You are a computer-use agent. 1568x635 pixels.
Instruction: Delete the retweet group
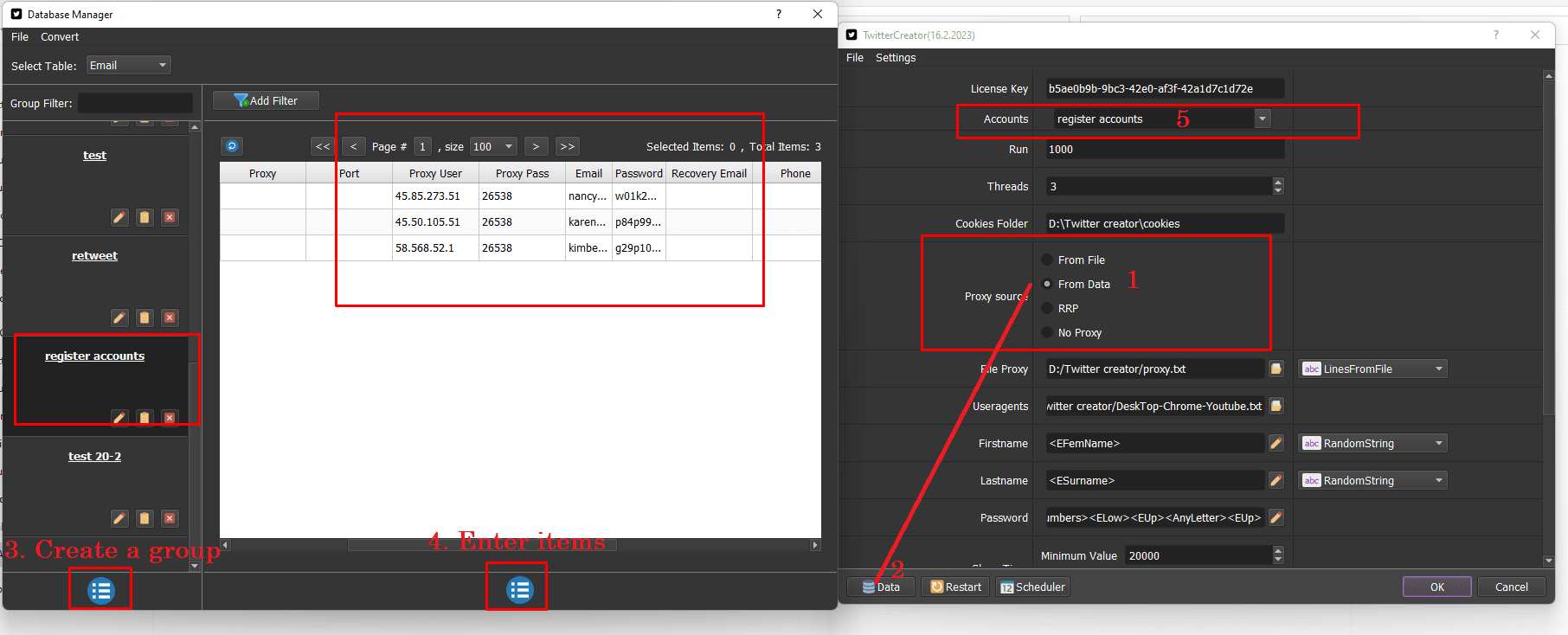click(170, 317)
